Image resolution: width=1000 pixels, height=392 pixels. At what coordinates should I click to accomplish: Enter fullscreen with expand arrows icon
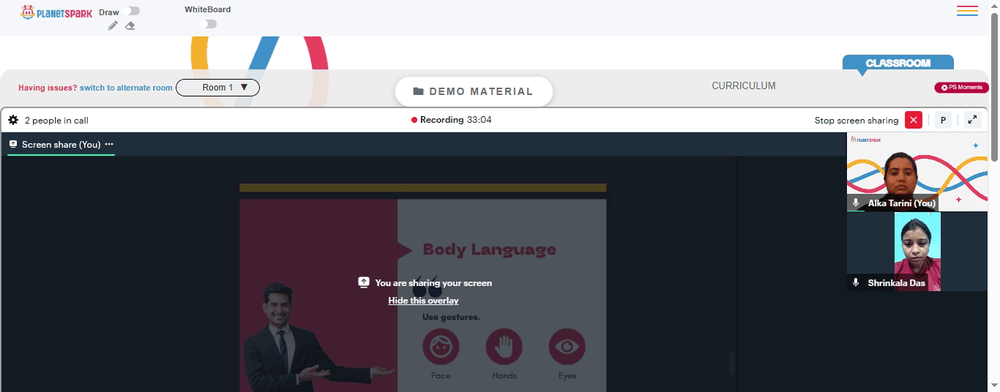(973, 120)
